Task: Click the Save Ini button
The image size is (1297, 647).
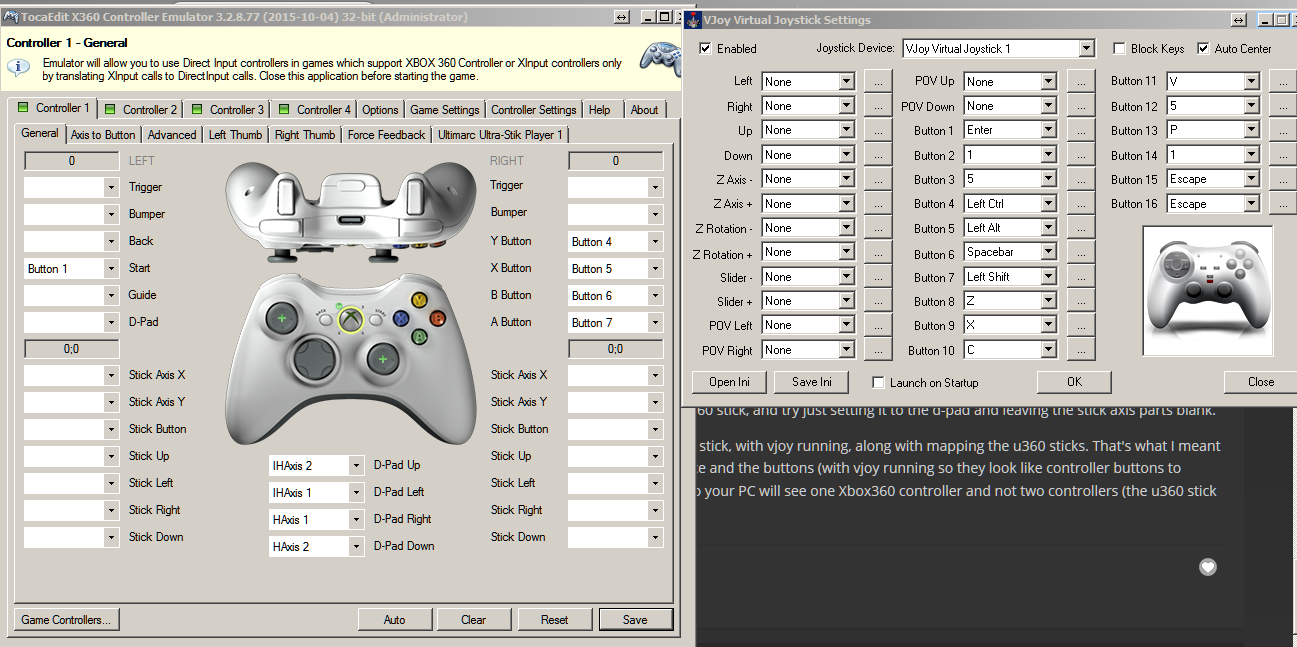Action: pyautogui.click(x=811, y=382)
